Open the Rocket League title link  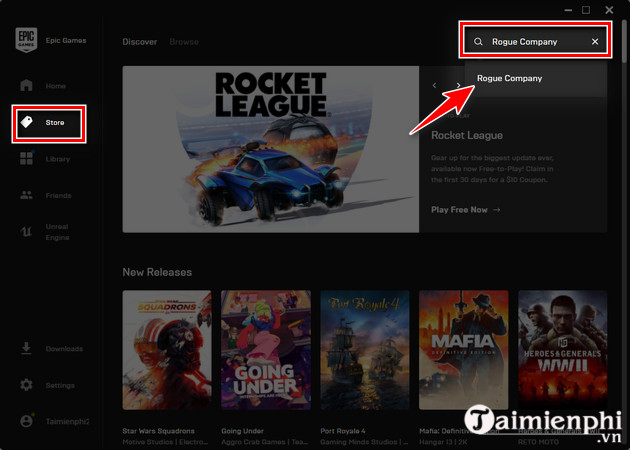(x=467, y=135)
